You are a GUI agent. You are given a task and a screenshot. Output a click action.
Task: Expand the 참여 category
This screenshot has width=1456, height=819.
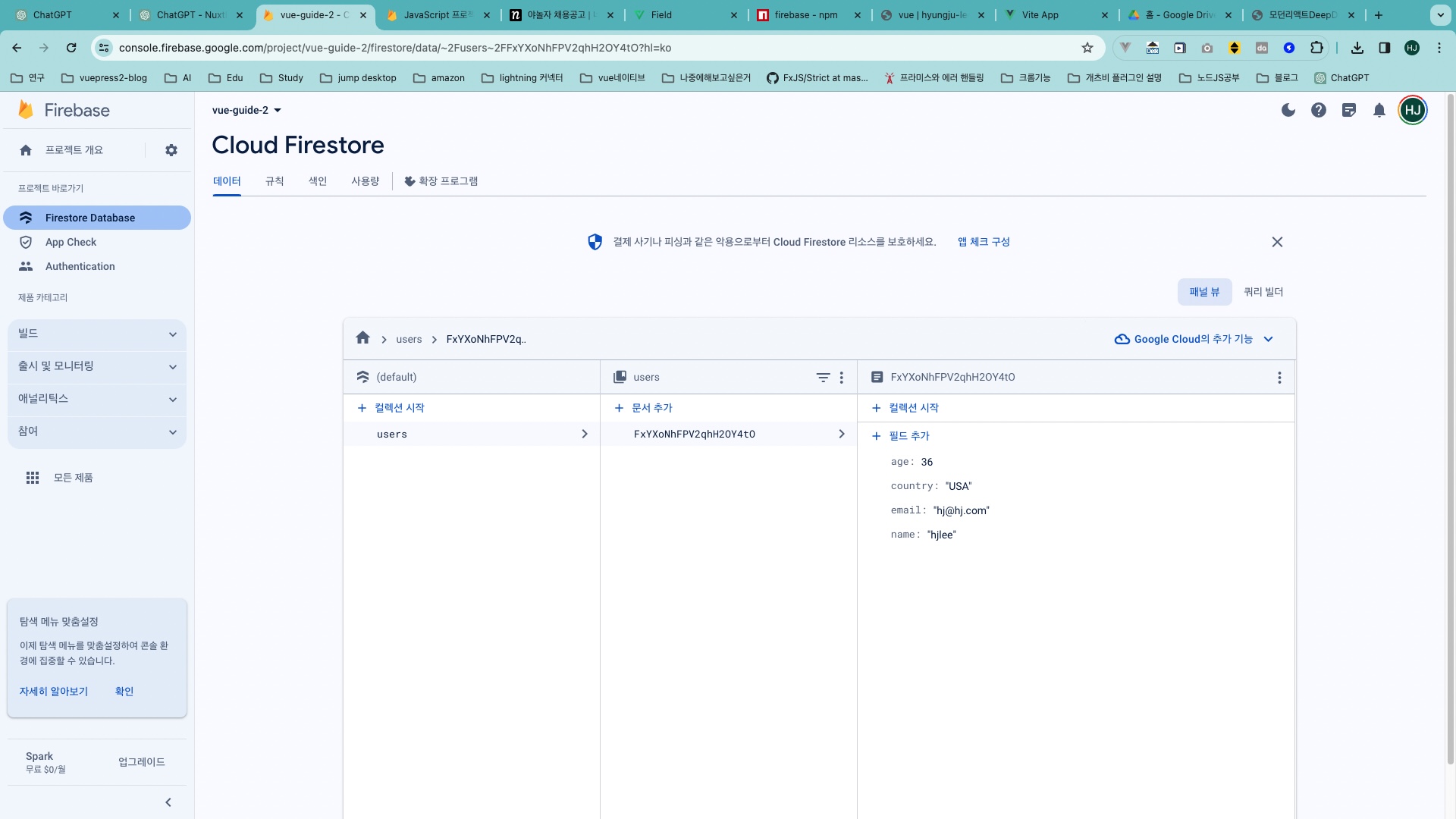point(97,431)
